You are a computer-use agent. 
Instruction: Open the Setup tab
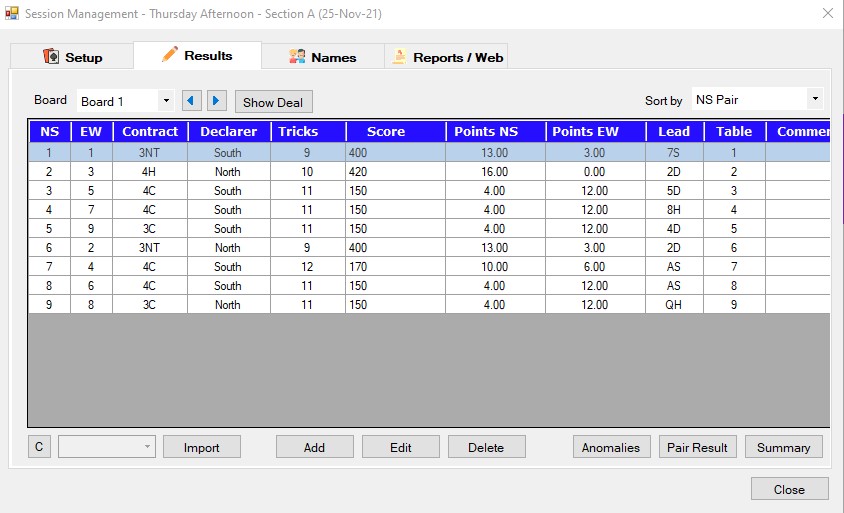point(72,57)
